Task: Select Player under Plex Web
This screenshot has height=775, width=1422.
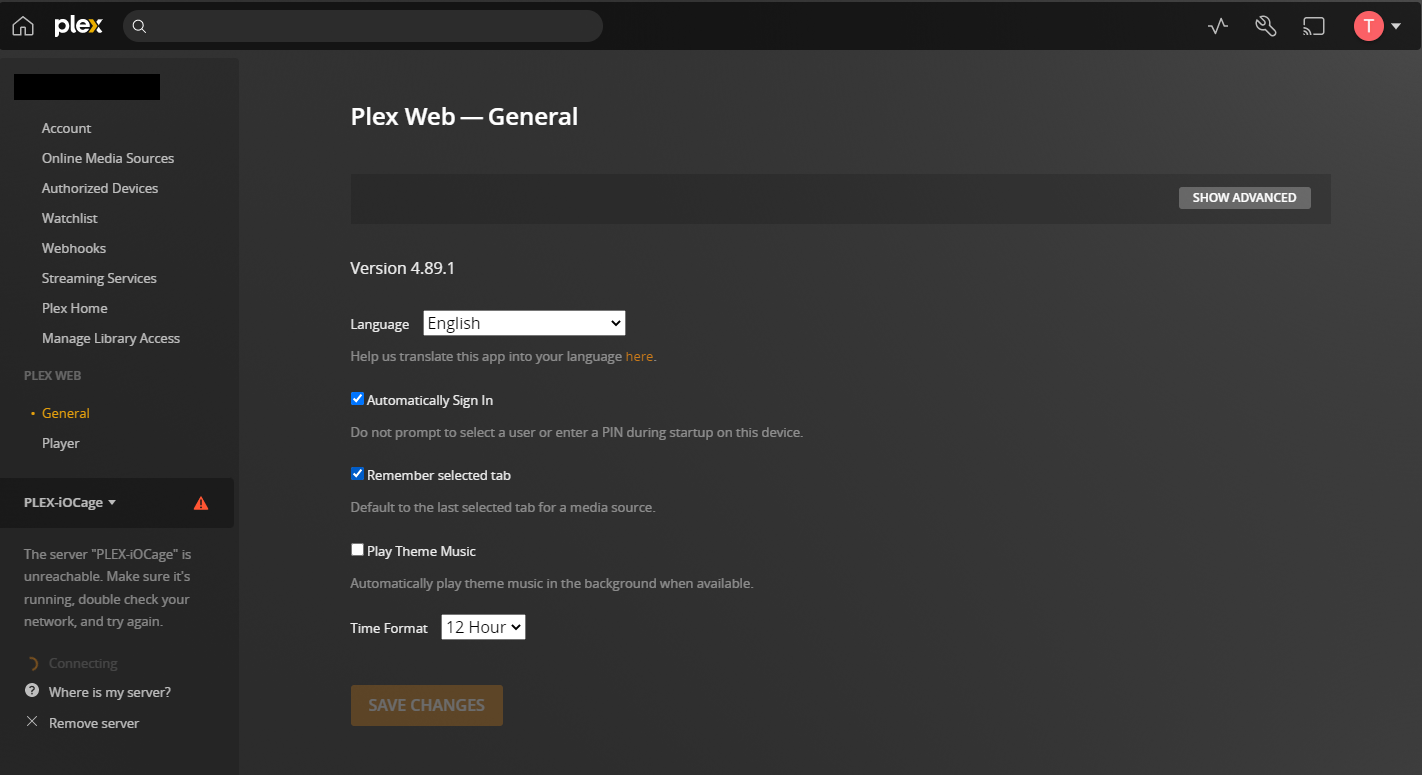Action: pyautogui.click(x=61, y=443)
